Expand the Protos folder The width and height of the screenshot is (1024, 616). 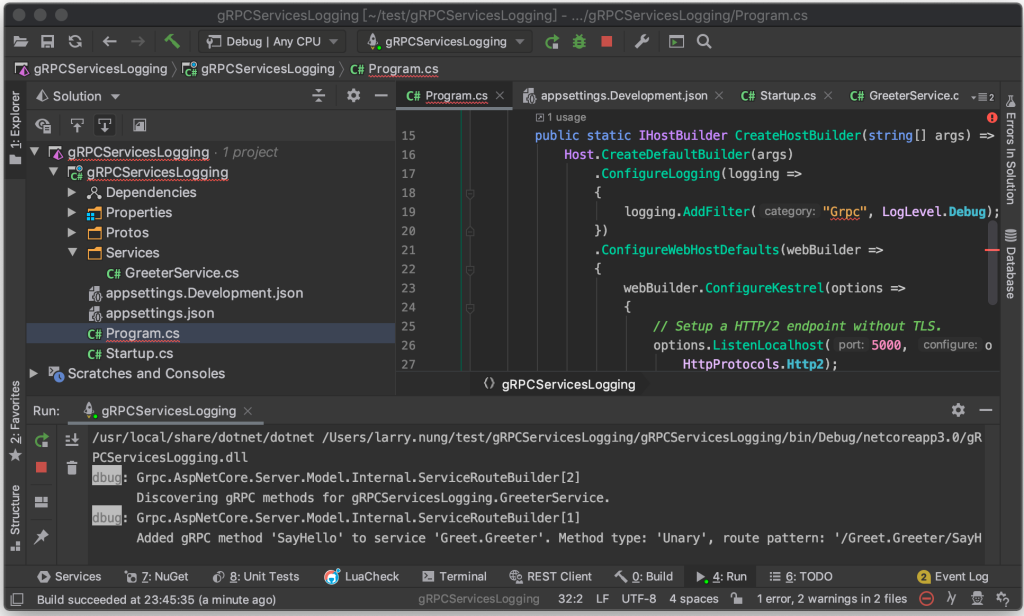click(72, 233)
